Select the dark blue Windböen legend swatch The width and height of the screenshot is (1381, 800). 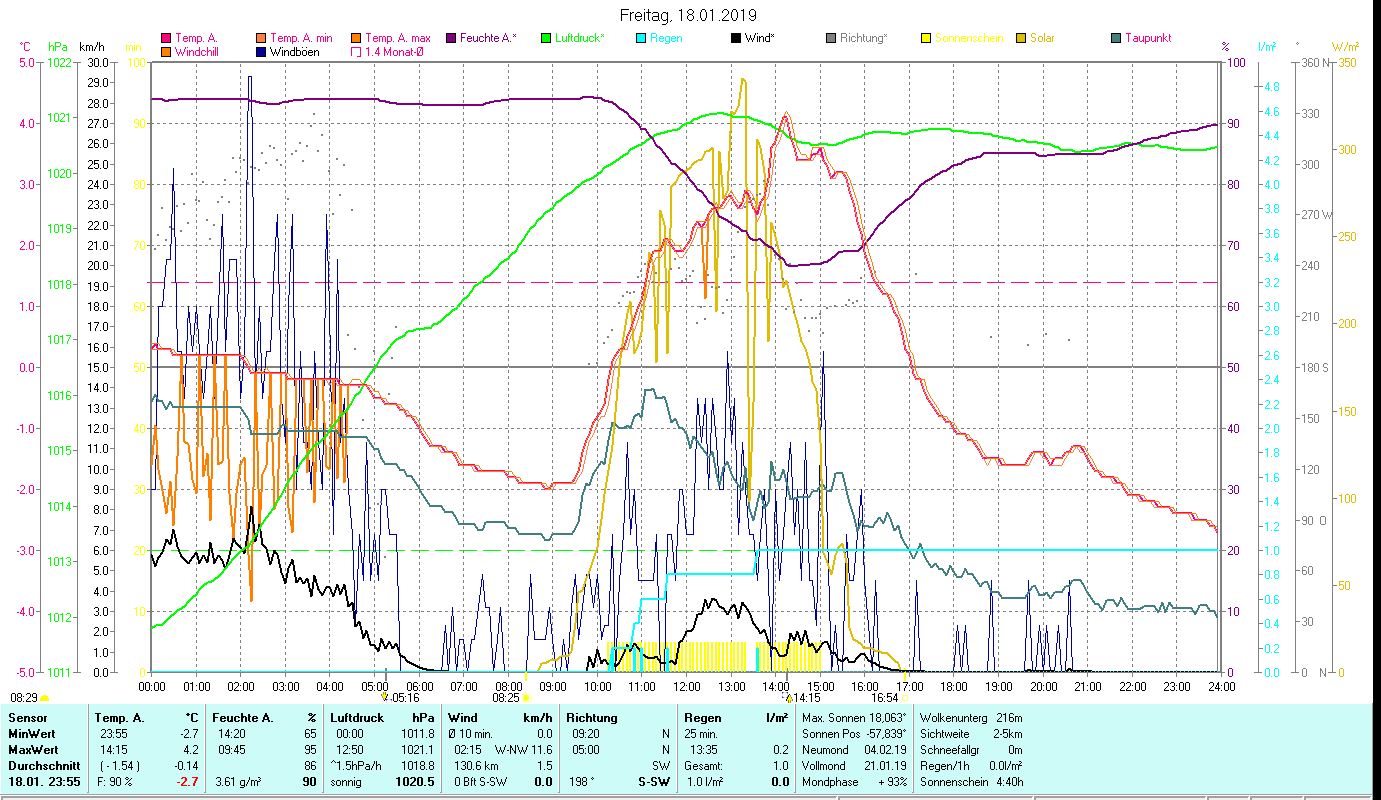point(262,51)
